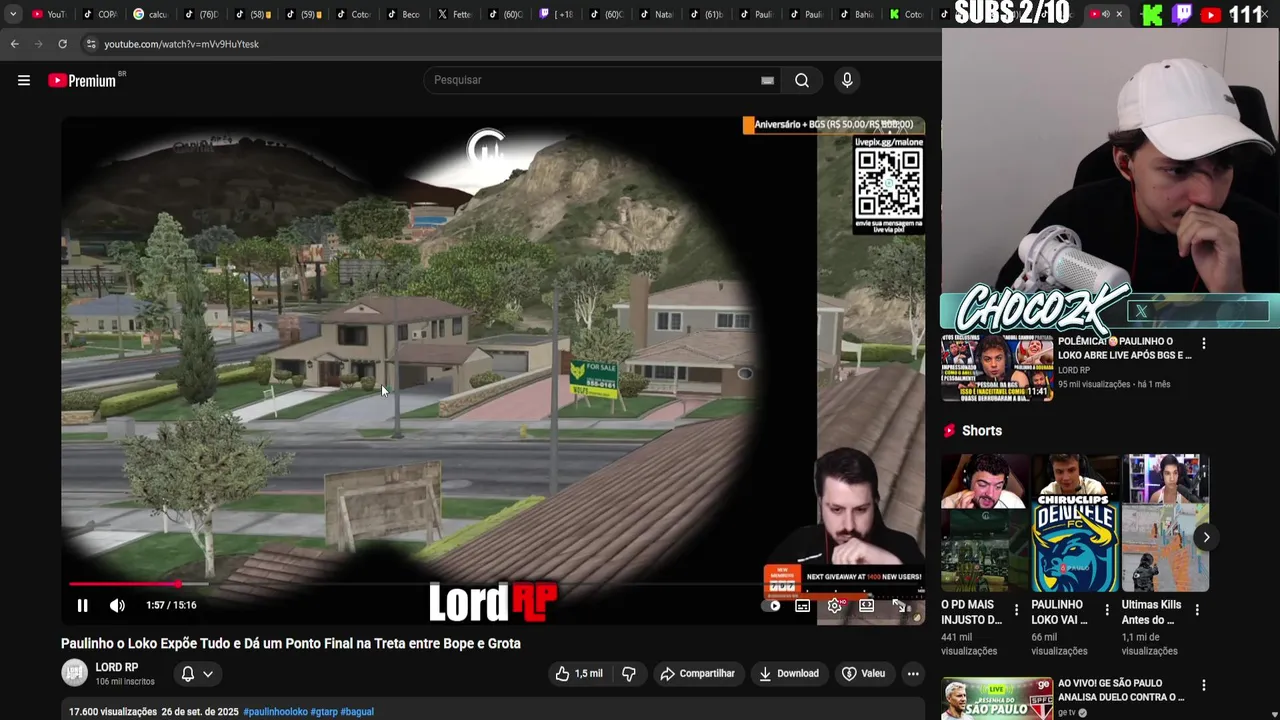Switch to the Twitch '+18' tab

pyautogui.click(x=556, y=14)
